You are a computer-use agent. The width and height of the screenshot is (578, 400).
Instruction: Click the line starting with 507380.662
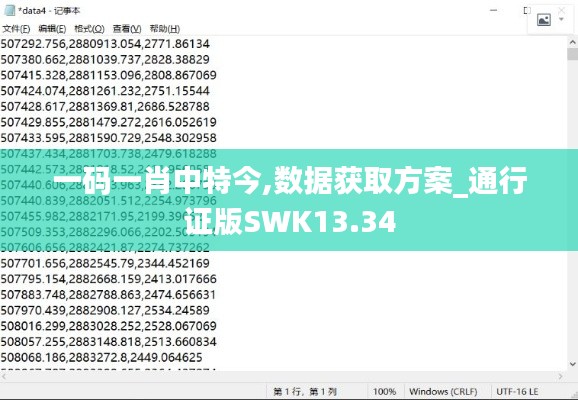coord(105,59)
